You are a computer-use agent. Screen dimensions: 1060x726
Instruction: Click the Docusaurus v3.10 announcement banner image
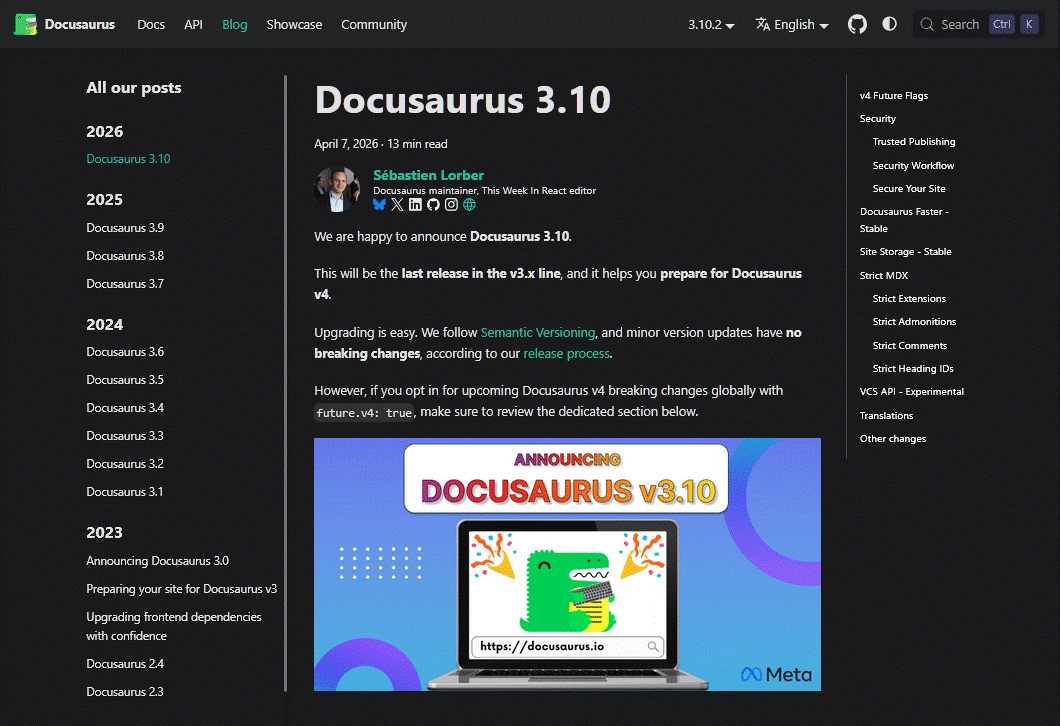pos(567,564)
